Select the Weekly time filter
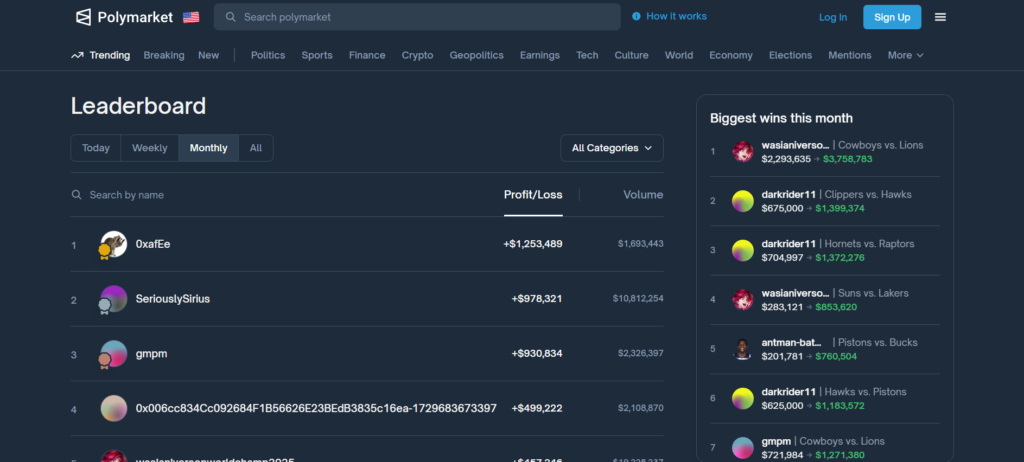 pos(150,148)
